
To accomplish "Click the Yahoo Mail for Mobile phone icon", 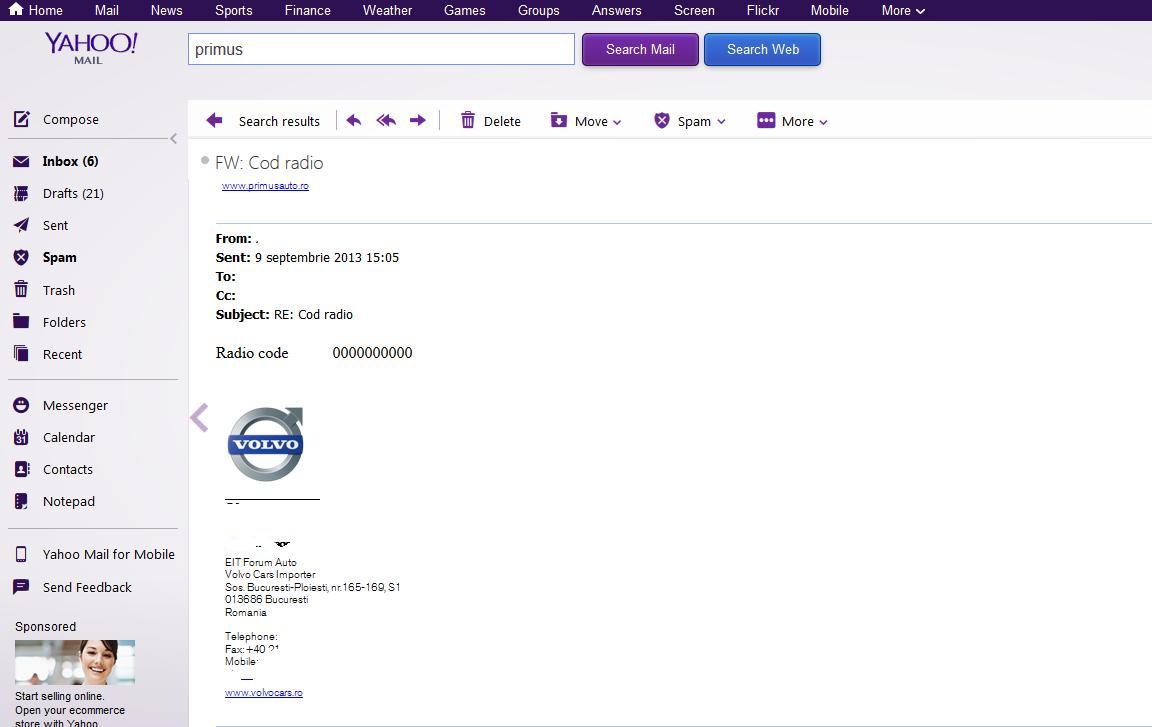I will (x=21, y=554).
